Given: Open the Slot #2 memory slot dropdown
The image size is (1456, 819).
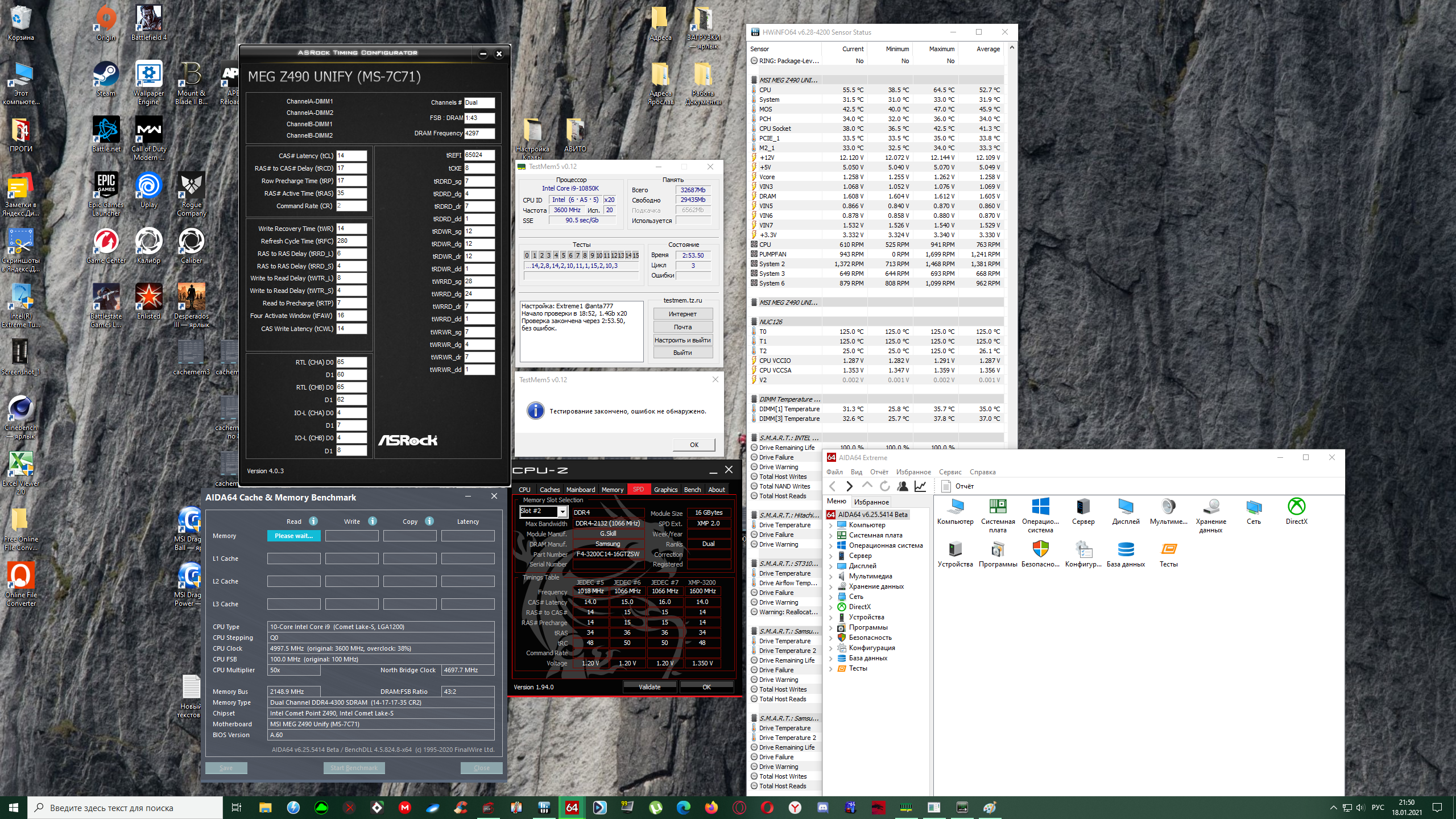Looking at the screenshot, I should click(x=562, y=512).
